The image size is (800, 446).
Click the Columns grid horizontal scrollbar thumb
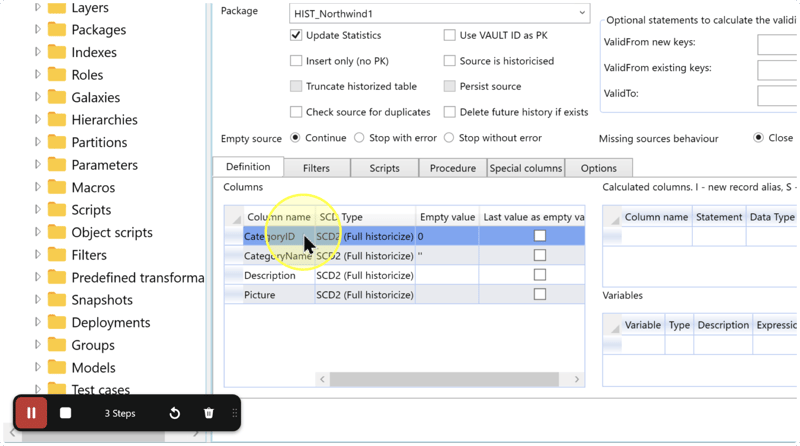pyautogui.click(x=444, y=379)
